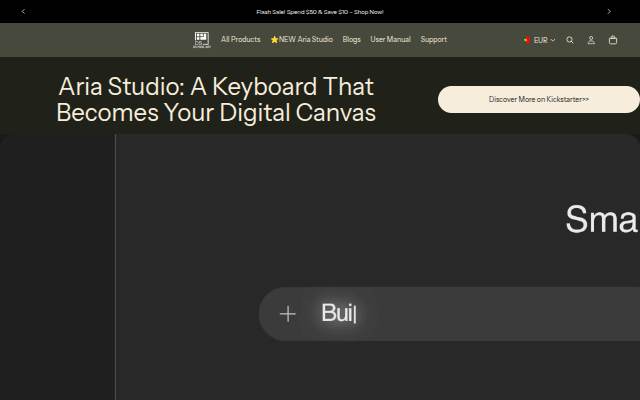The height and width of the screenshot is (400, 640).
Task: Click the star icon beside NEW Aria Studio
Action: (274, 40)
